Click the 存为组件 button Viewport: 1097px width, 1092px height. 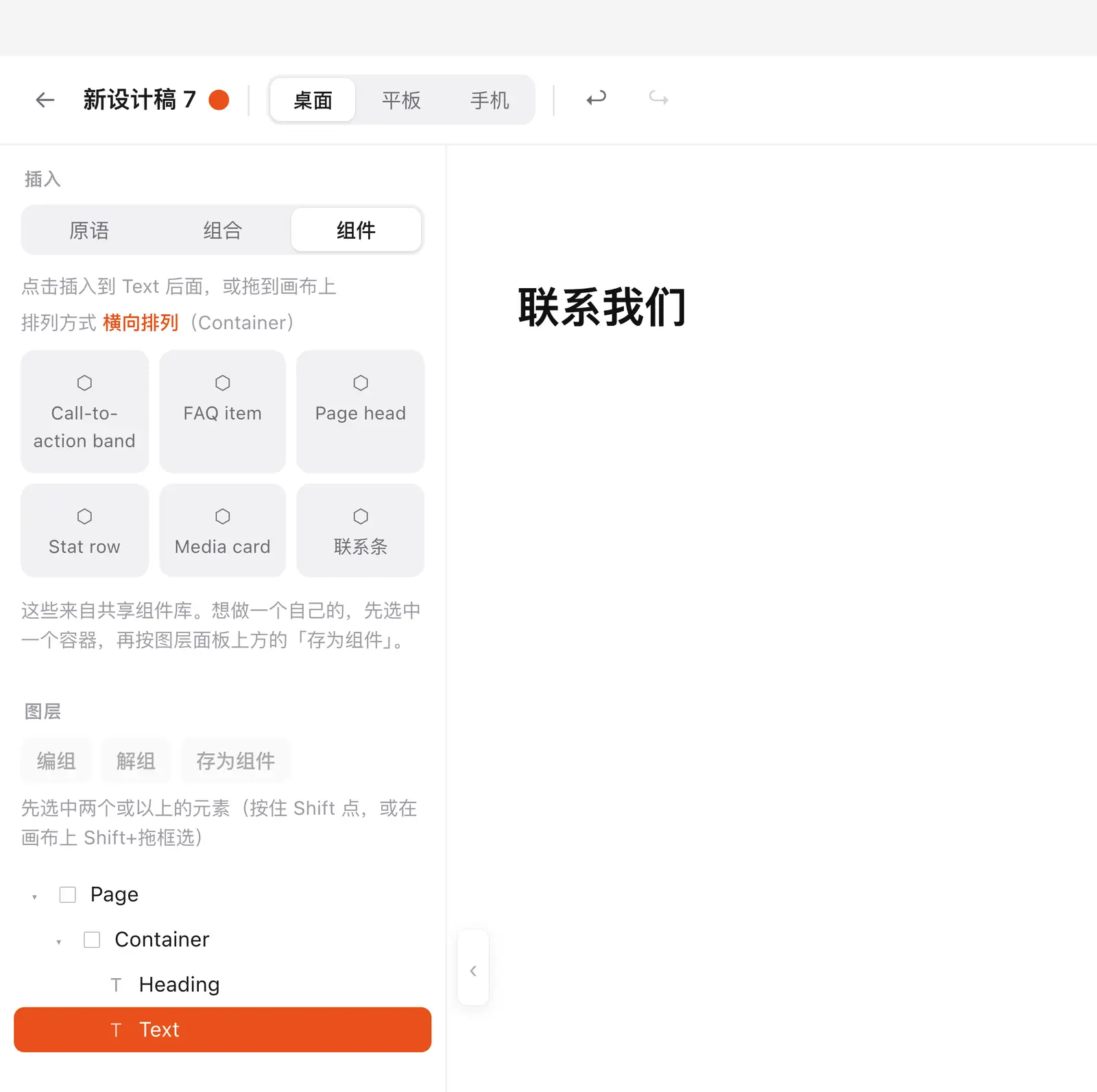coord(235,761)
